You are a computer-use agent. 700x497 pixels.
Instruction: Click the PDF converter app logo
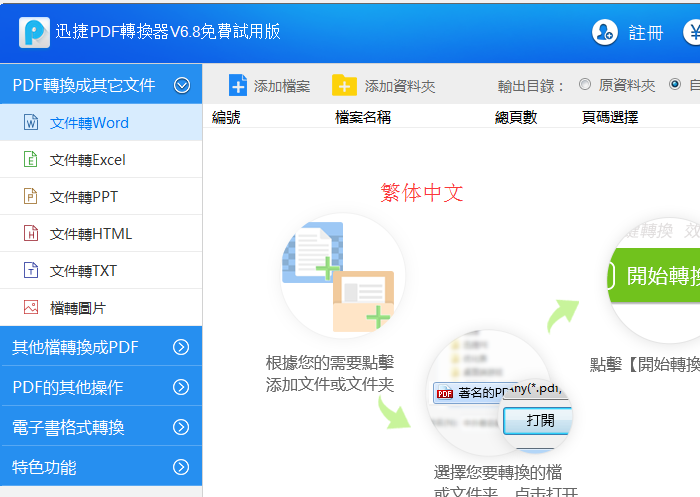click(x=34, y=32)
